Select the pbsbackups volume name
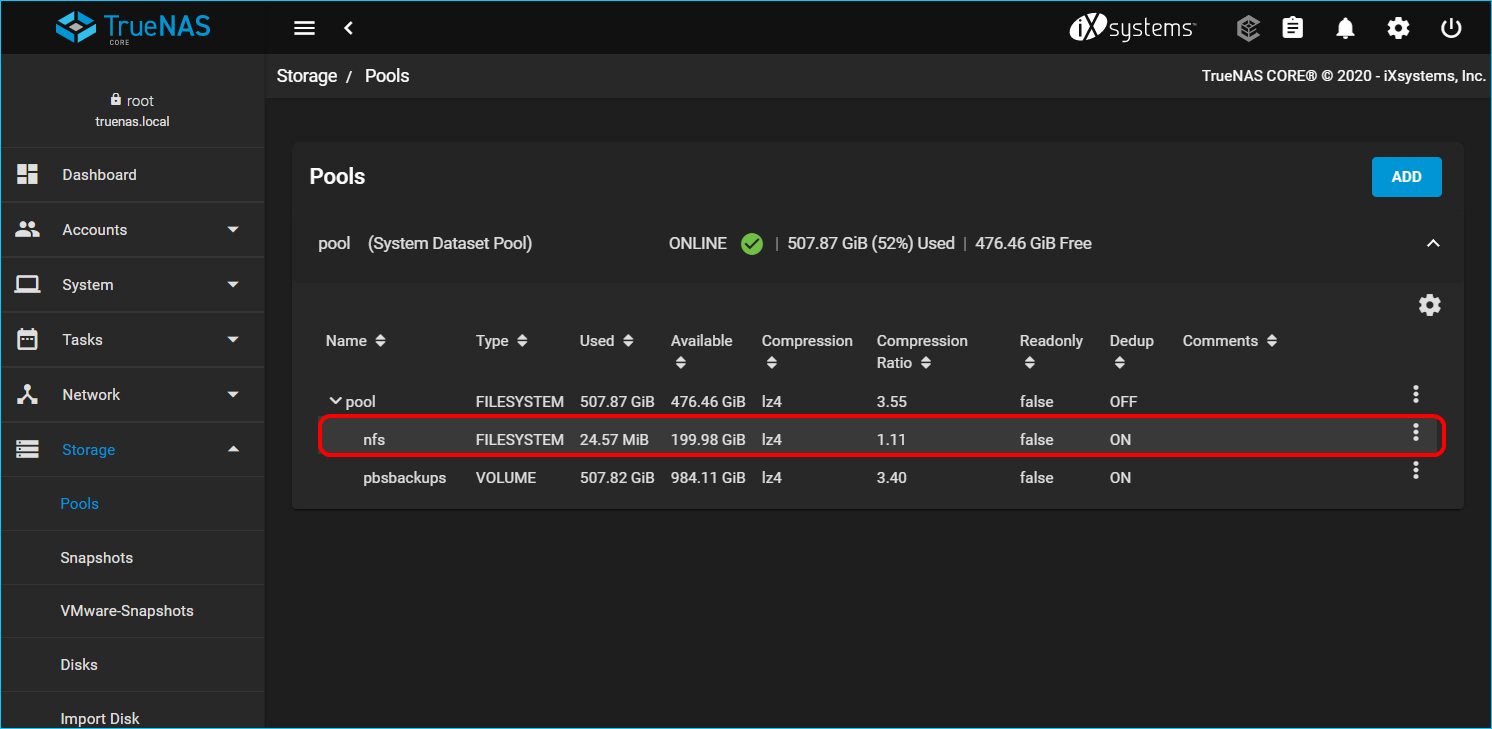This screenshot has height=729, width=1492. (x=404, y=478)
